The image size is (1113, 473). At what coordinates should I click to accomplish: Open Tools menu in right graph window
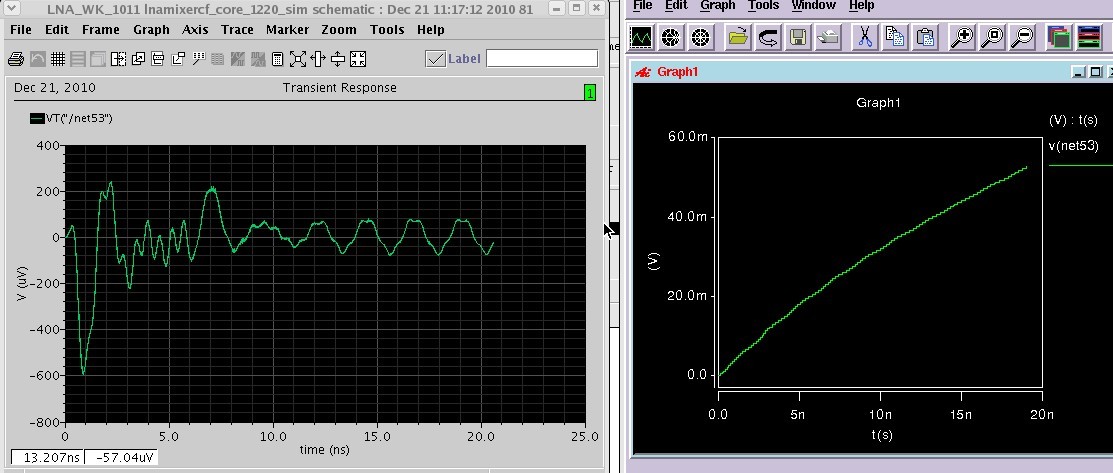pos(764,6)
